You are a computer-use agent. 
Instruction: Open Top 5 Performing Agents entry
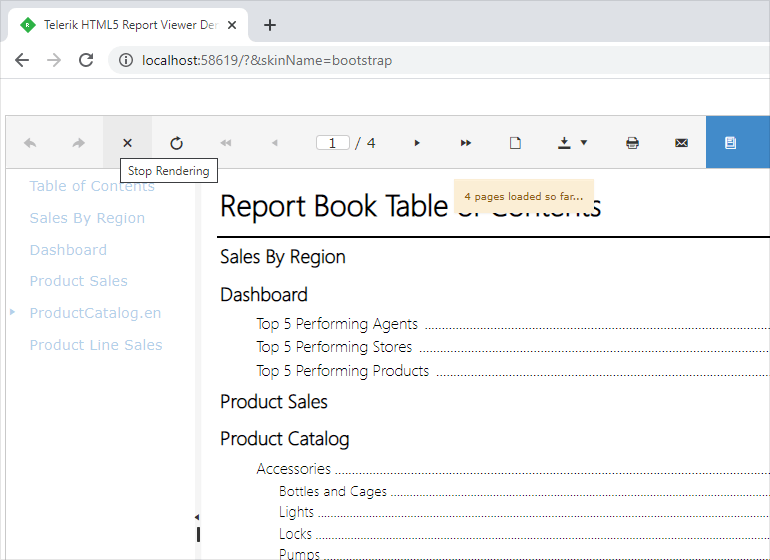point(337,324)
